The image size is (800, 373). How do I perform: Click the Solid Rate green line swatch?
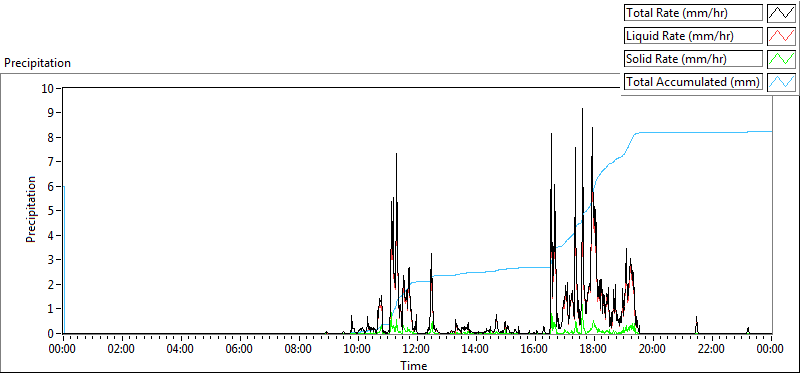pyautogui.click(x=782, y=59)
